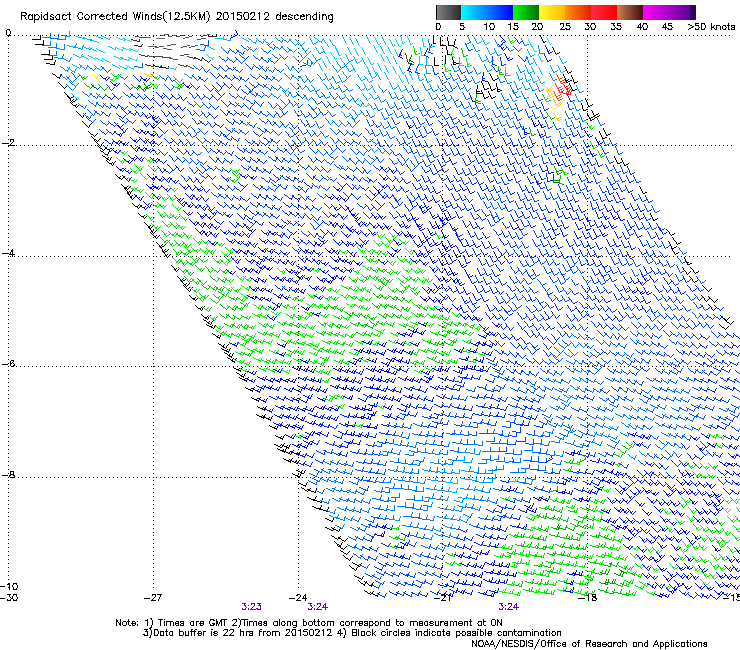Click the legend tick label '25'

(565, 26)
